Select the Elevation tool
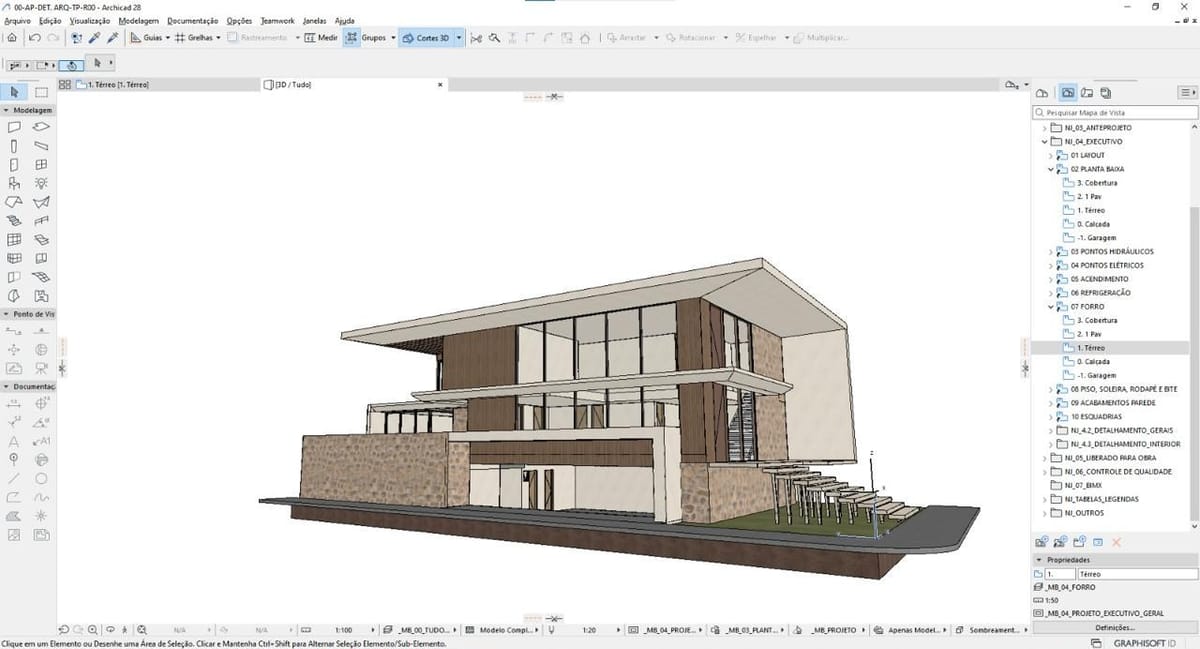 coord(41,331)
